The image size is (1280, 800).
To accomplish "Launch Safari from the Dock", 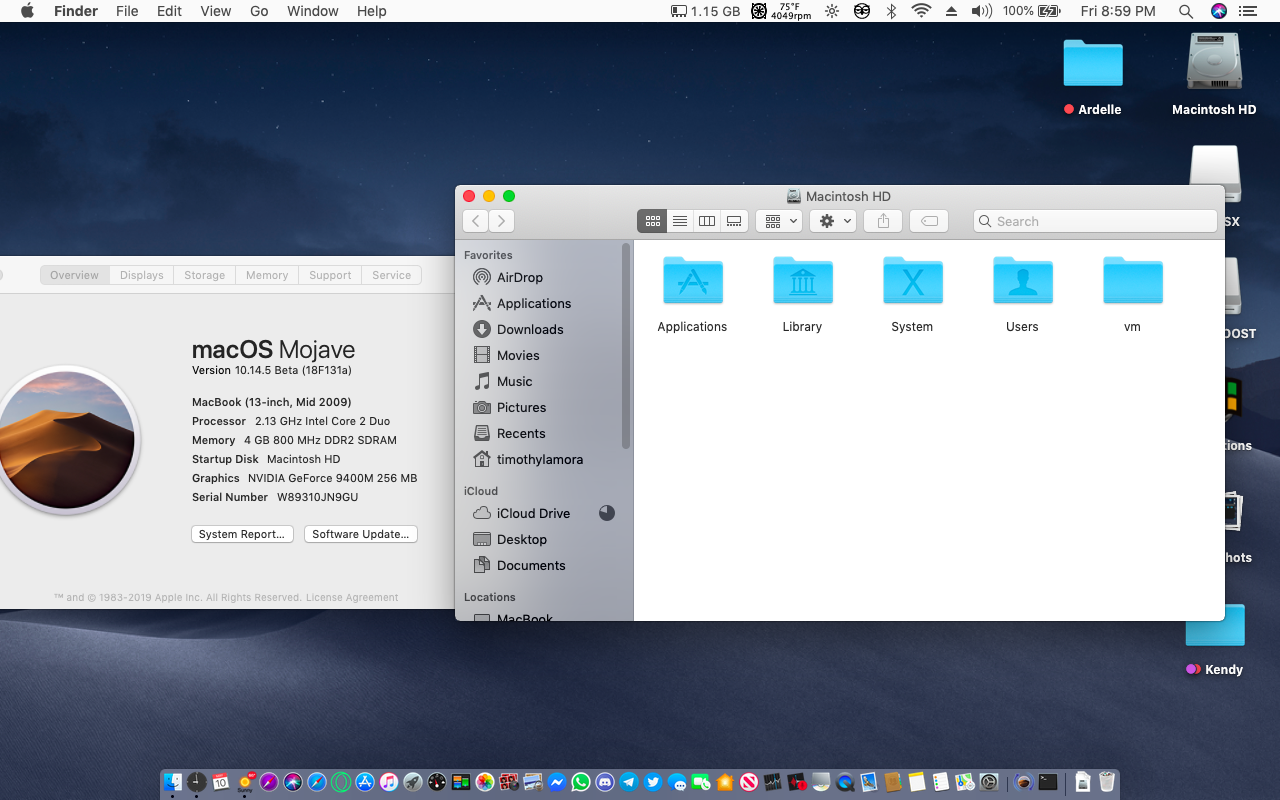I will coord(316,782).
